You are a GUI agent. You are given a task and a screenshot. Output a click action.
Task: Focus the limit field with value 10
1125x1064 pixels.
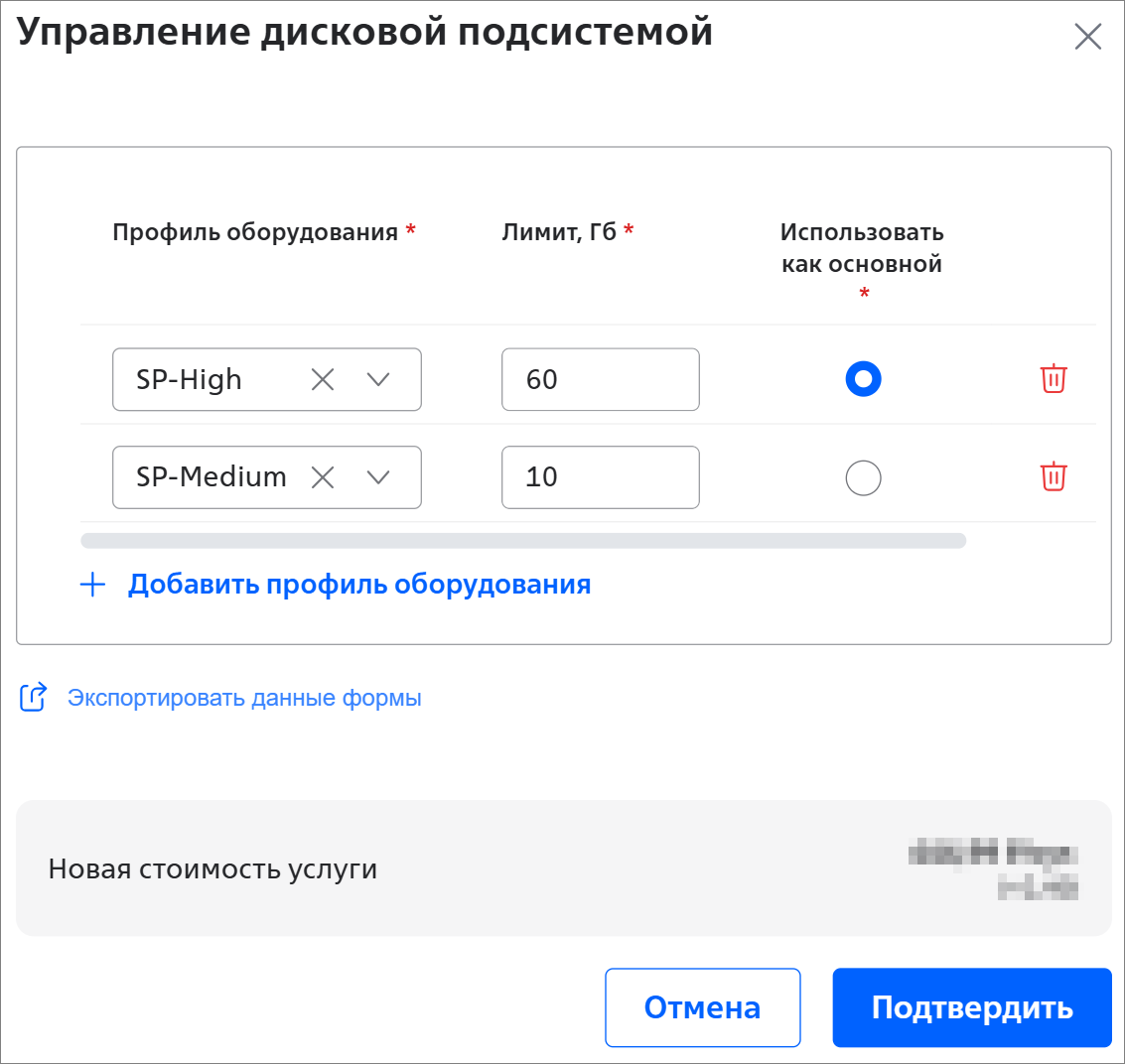[x=601, y=477]
